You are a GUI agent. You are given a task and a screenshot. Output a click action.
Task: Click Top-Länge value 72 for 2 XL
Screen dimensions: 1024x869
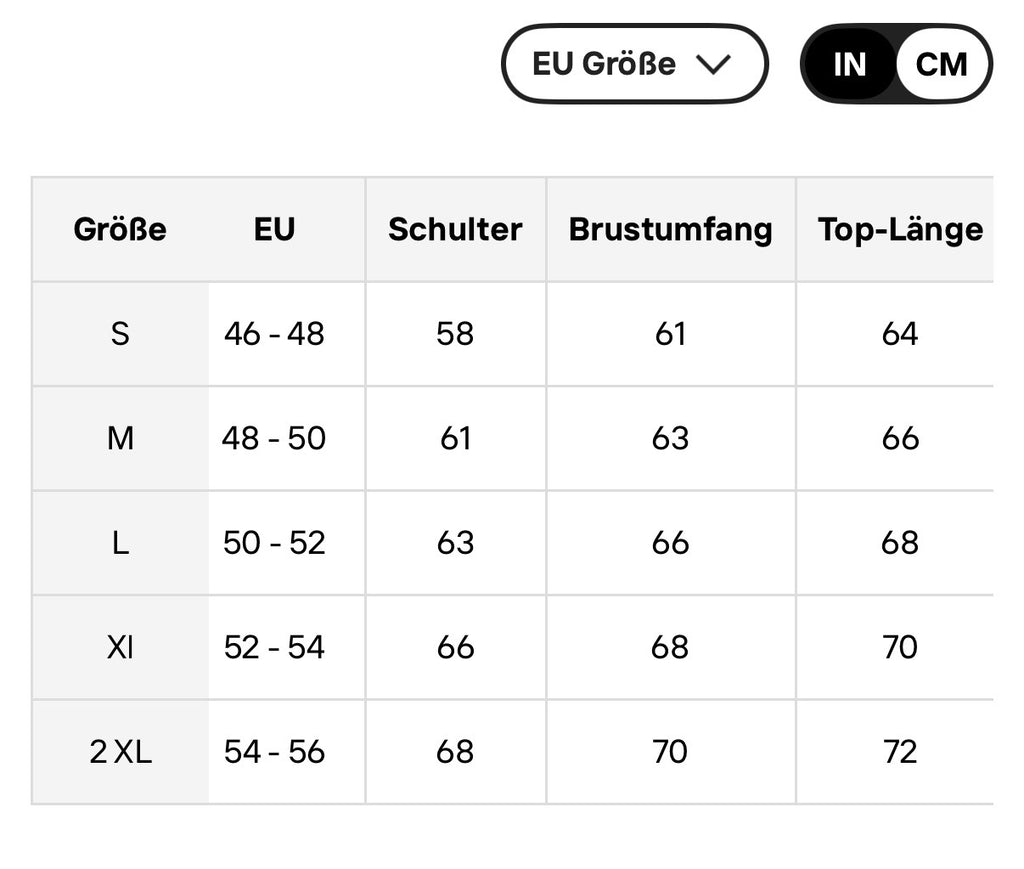[900, 752]
